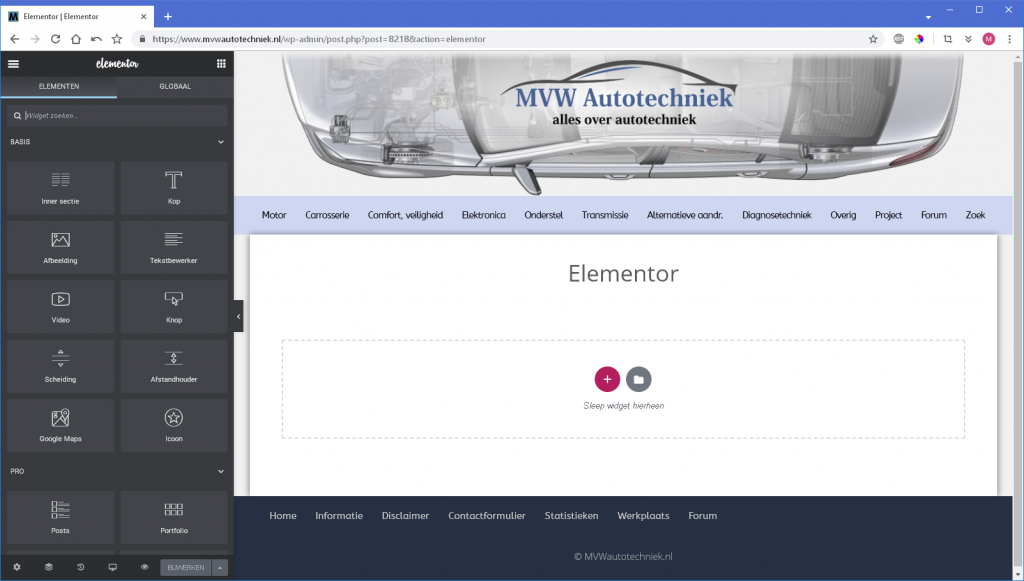Bookmark this page using the address bar star
Viewport: 1024px width, 581px height.
873,39
